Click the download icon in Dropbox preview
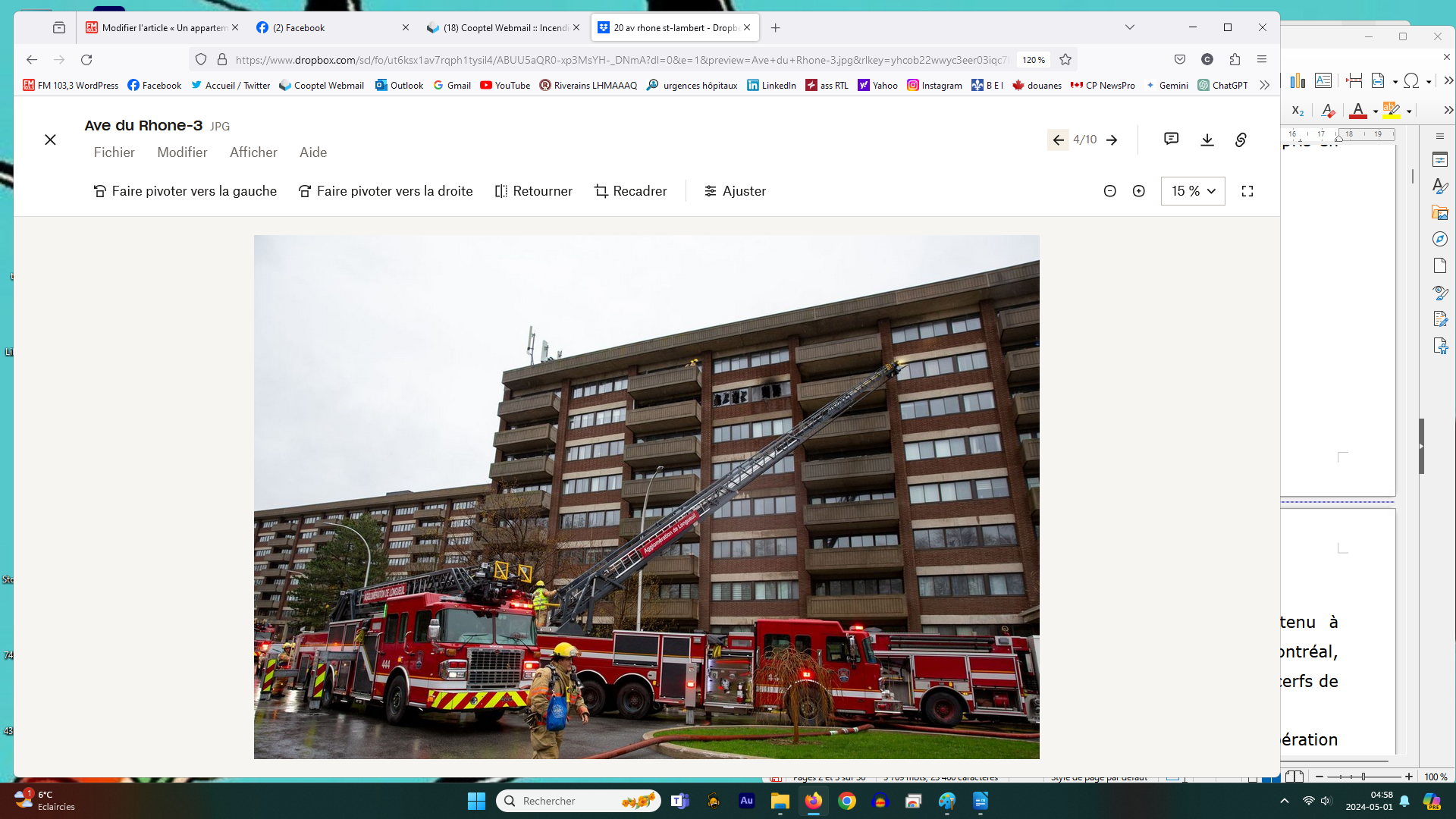1456x819 pixels. [1207, 140]
